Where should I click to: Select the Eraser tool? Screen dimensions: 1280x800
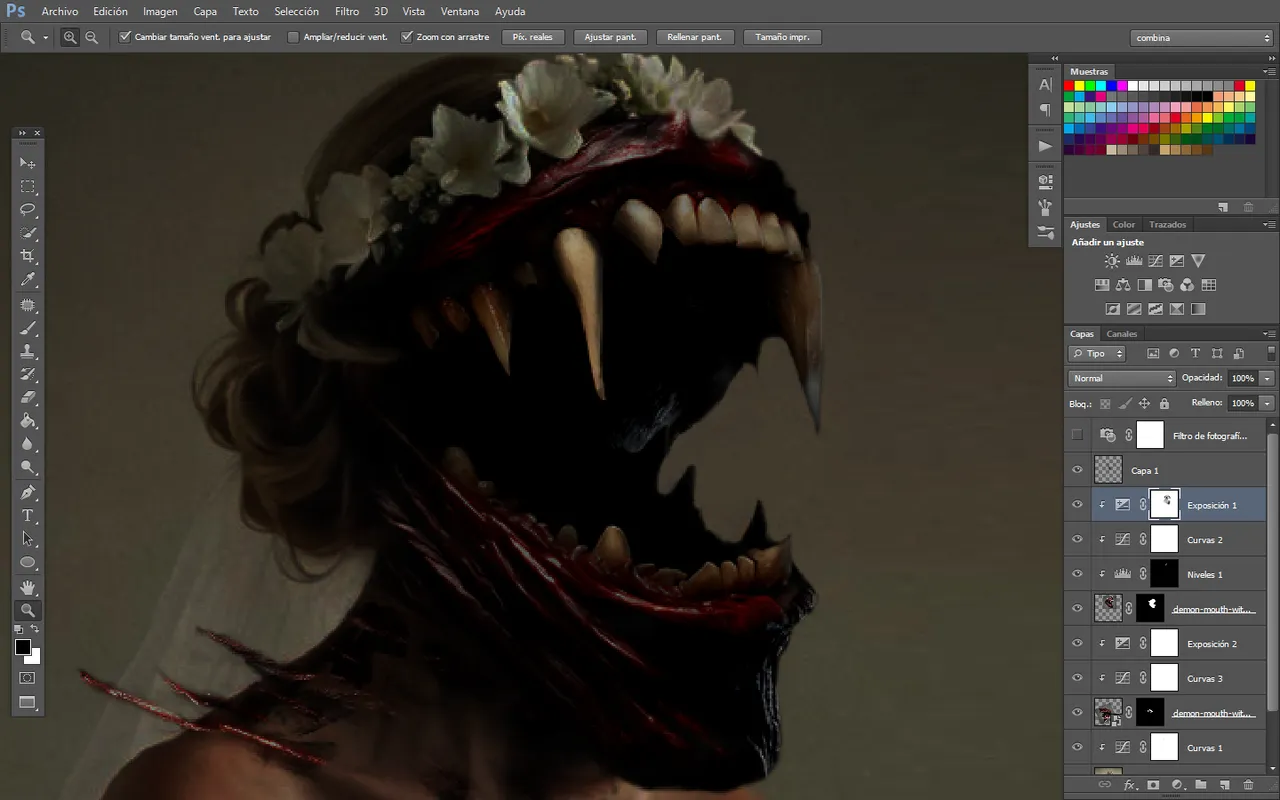point(28,398)
